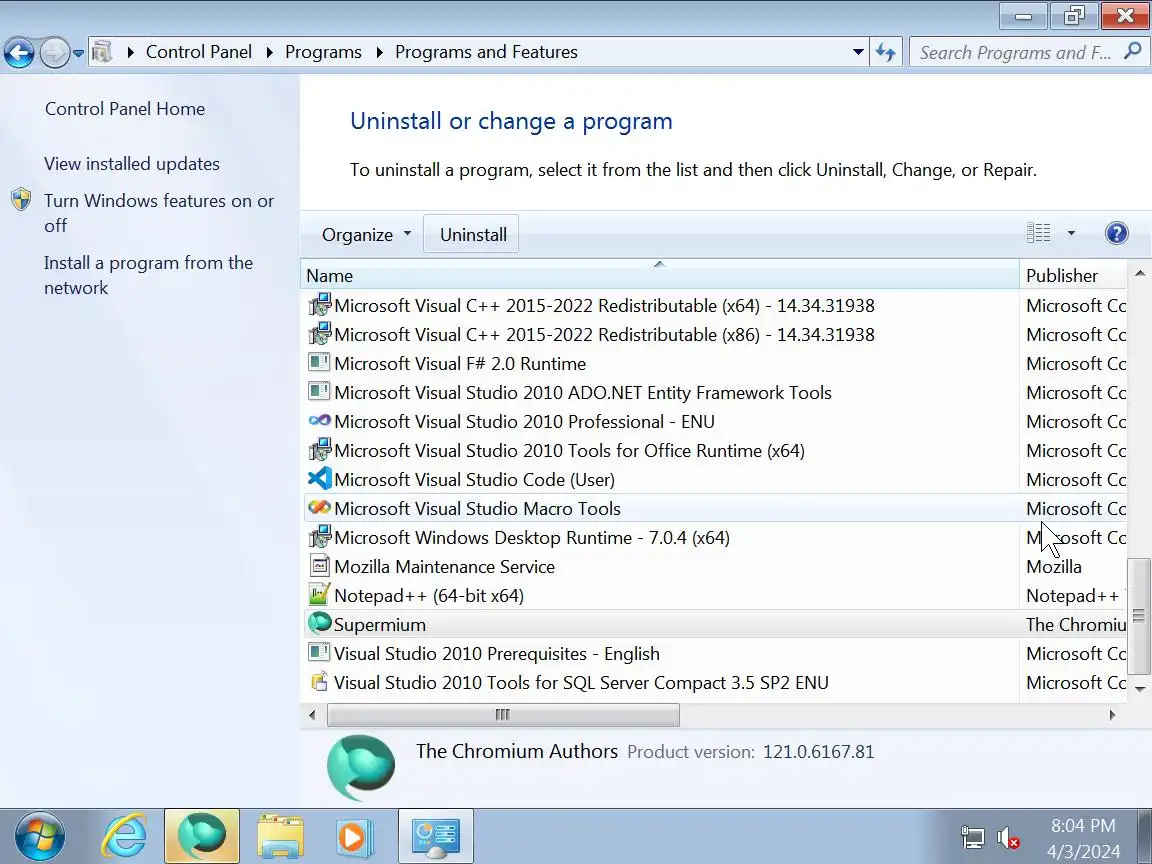Select Microsoft Visual Studio Code (User) text
Screen dimensions: 1152x864
475,480
